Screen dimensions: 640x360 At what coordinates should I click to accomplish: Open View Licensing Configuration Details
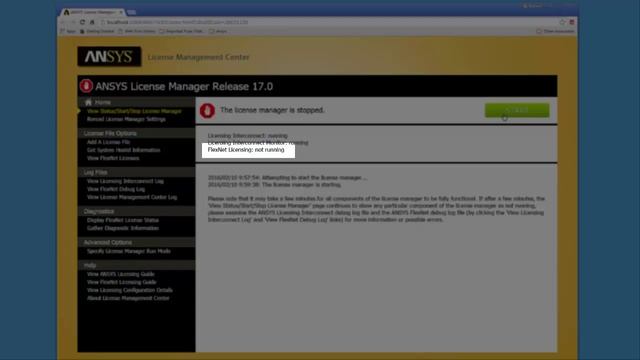point(129,290)
